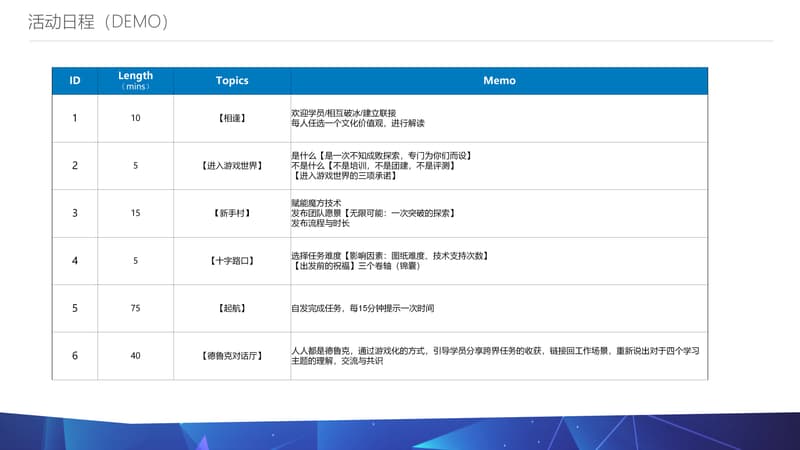Viewport: 800px width, 450px height.
Task: Click the 【十字路口】 topic cell
Action: [x=231, y=261]
